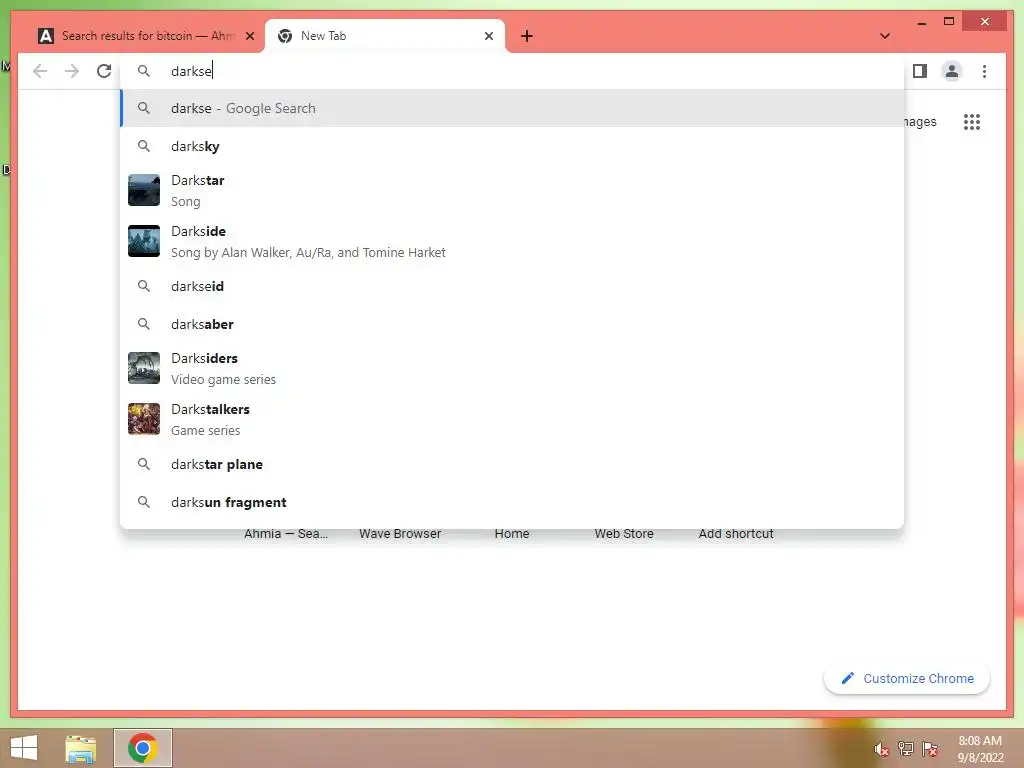
Task: Maximize the Chrome window
Action: point(949,22)
